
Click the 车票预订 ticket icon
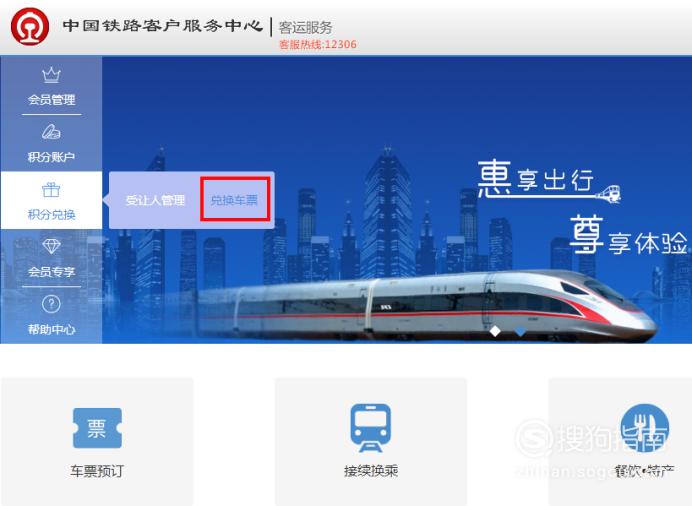click(97, 428)
